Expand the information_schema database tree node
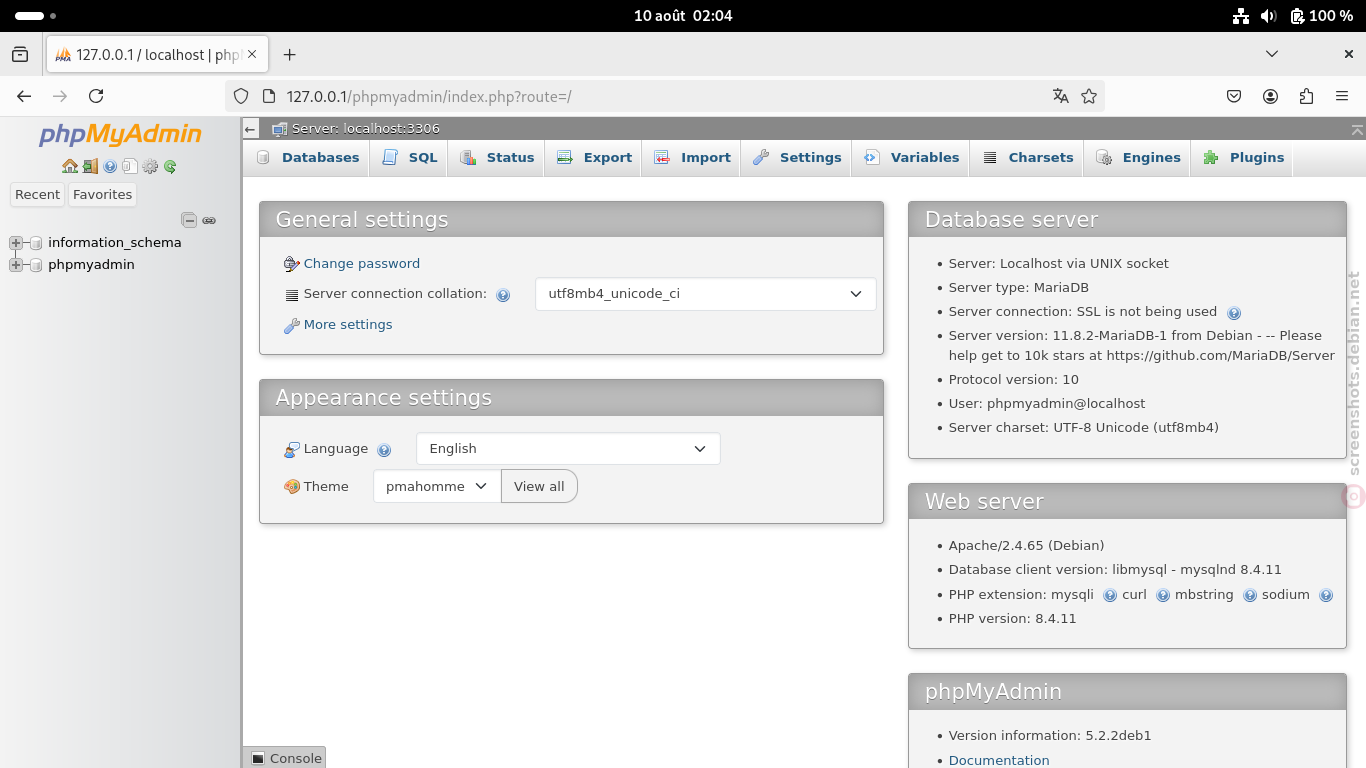This screenshot has width=1366, height=768. coord(15,243)
